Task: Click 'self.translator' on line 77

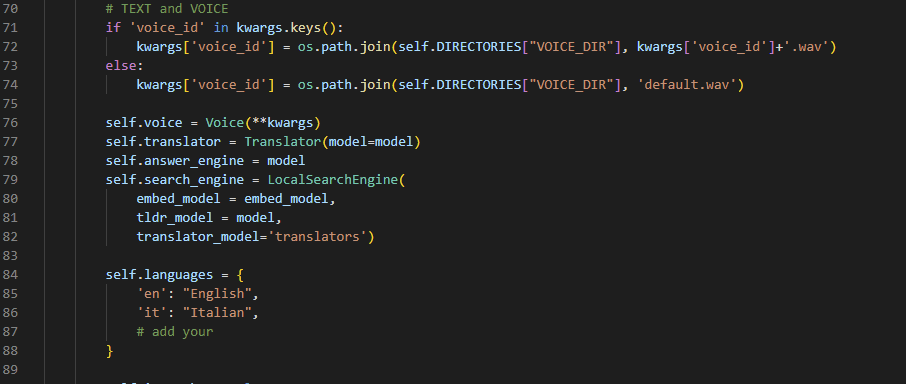Action: click(x=163, y=142)
